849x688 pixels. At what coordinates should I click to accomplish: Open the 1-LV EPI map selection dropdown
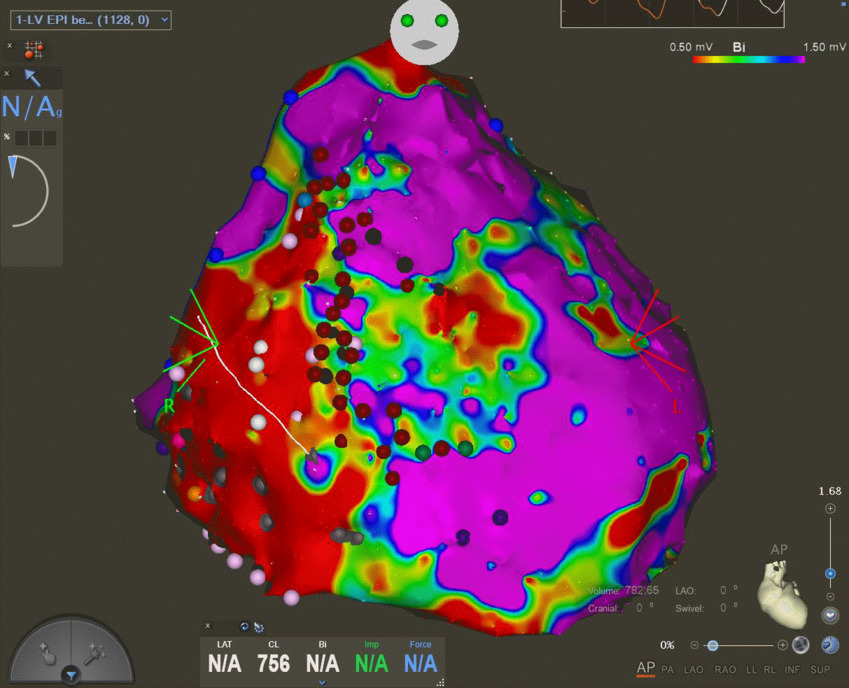pos(90,20)
